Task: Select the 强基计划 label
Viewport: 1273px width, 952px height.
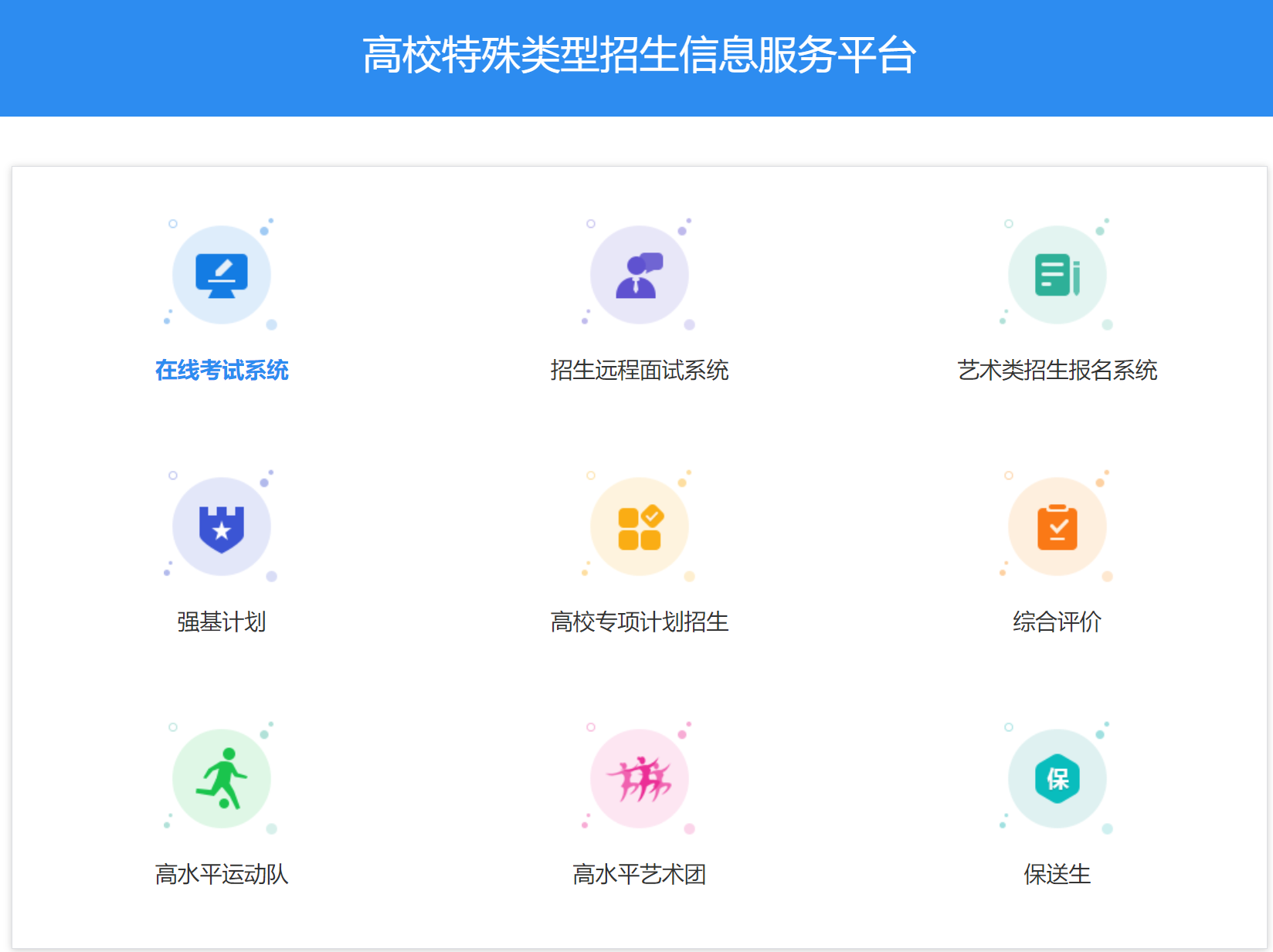Action: coord(222,622)
